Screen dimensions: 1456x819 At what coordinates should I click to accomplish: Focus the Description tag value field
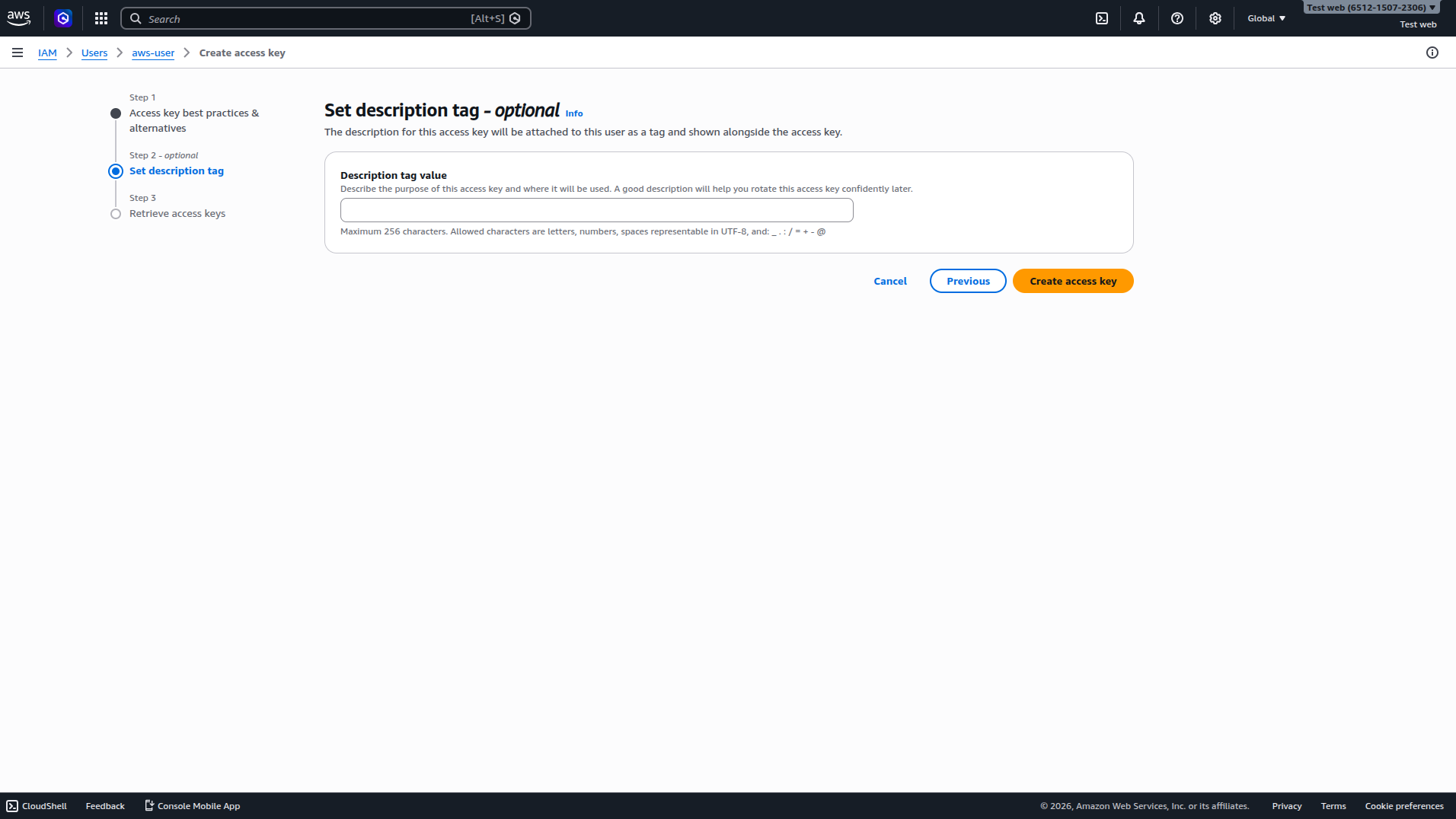596,210
